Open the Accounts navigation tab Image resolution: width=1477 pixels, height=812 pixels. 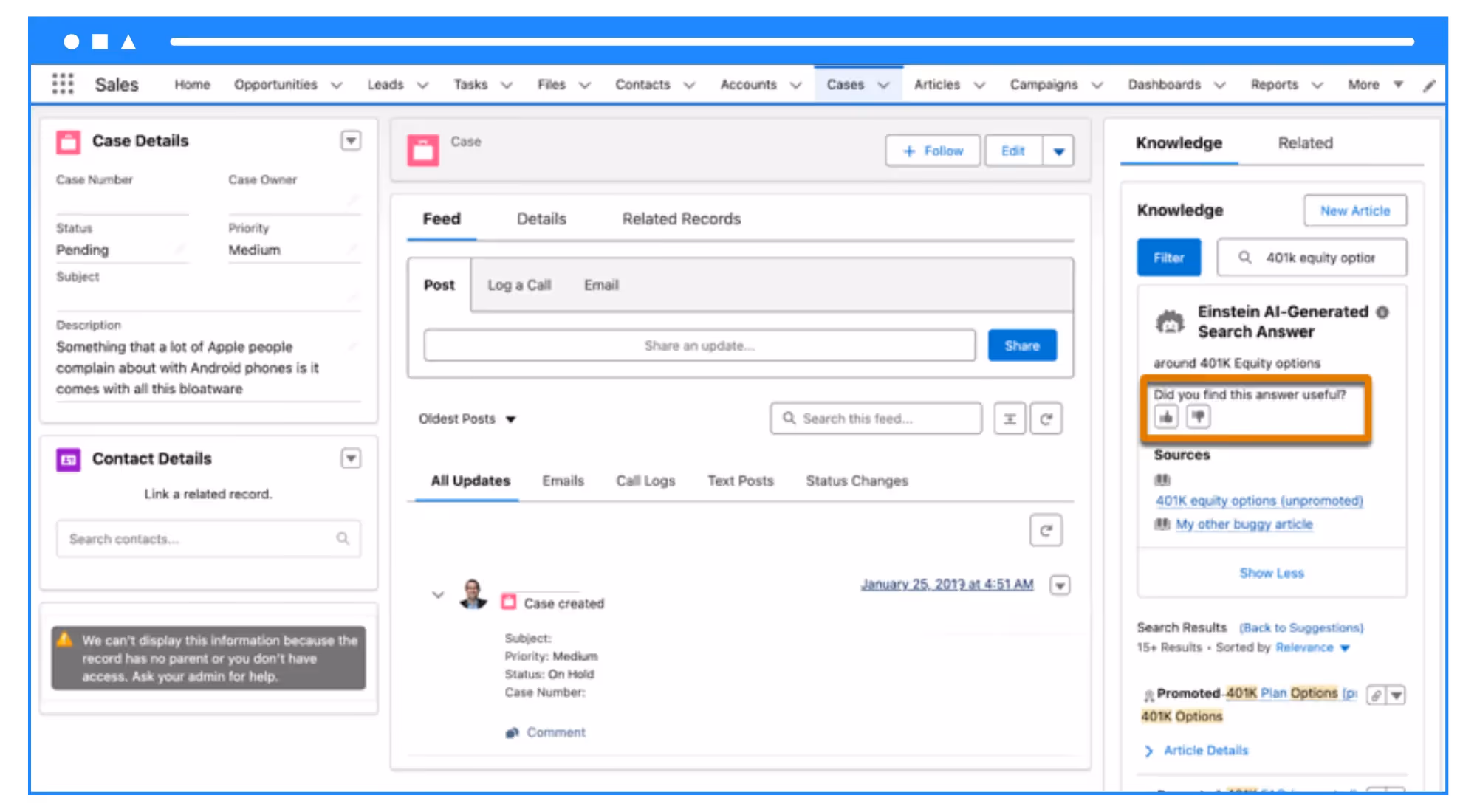(x=748, y=85)
